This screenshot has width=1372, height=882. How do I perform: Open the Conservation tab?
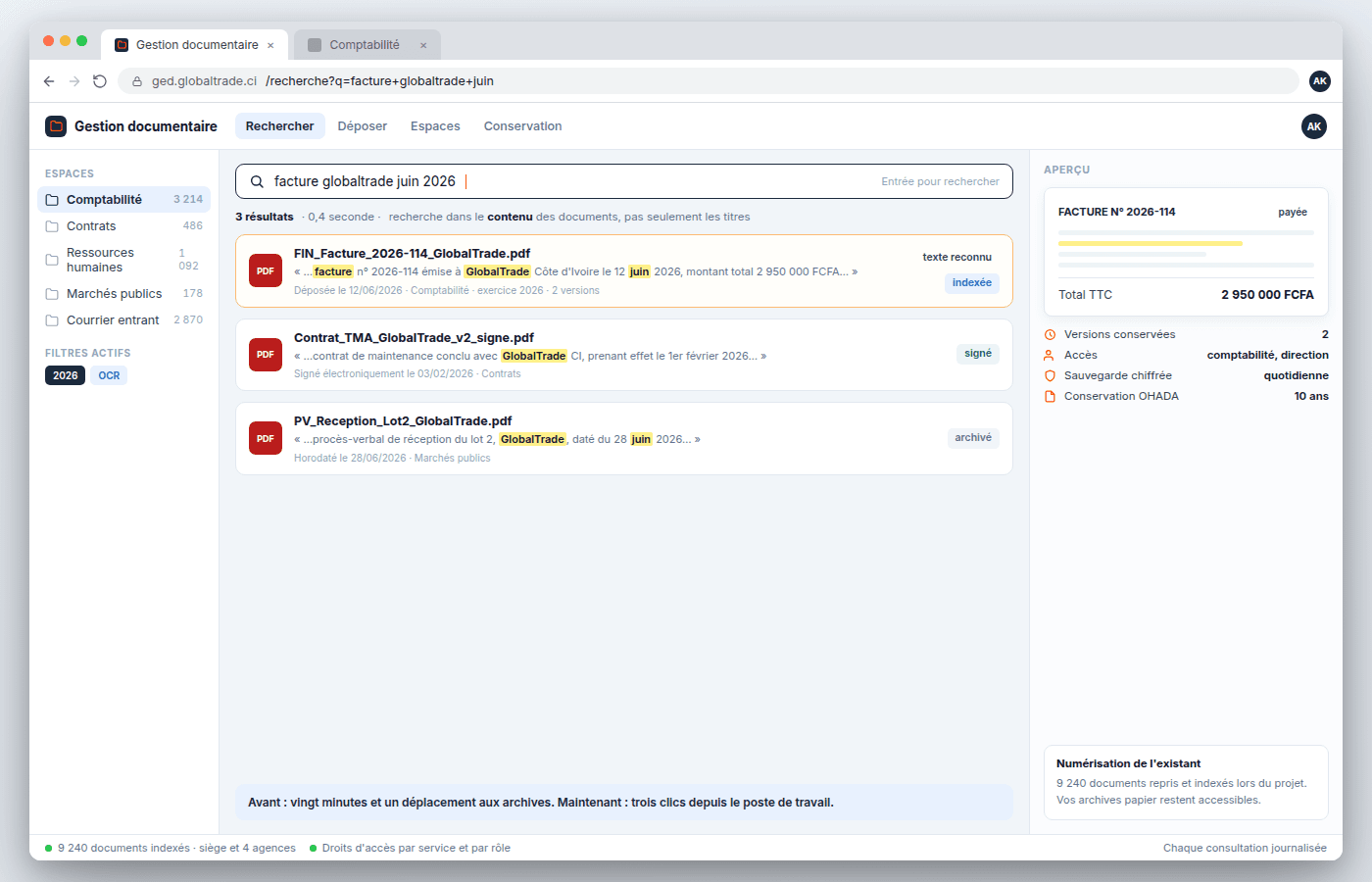click(x=522, y=126)
